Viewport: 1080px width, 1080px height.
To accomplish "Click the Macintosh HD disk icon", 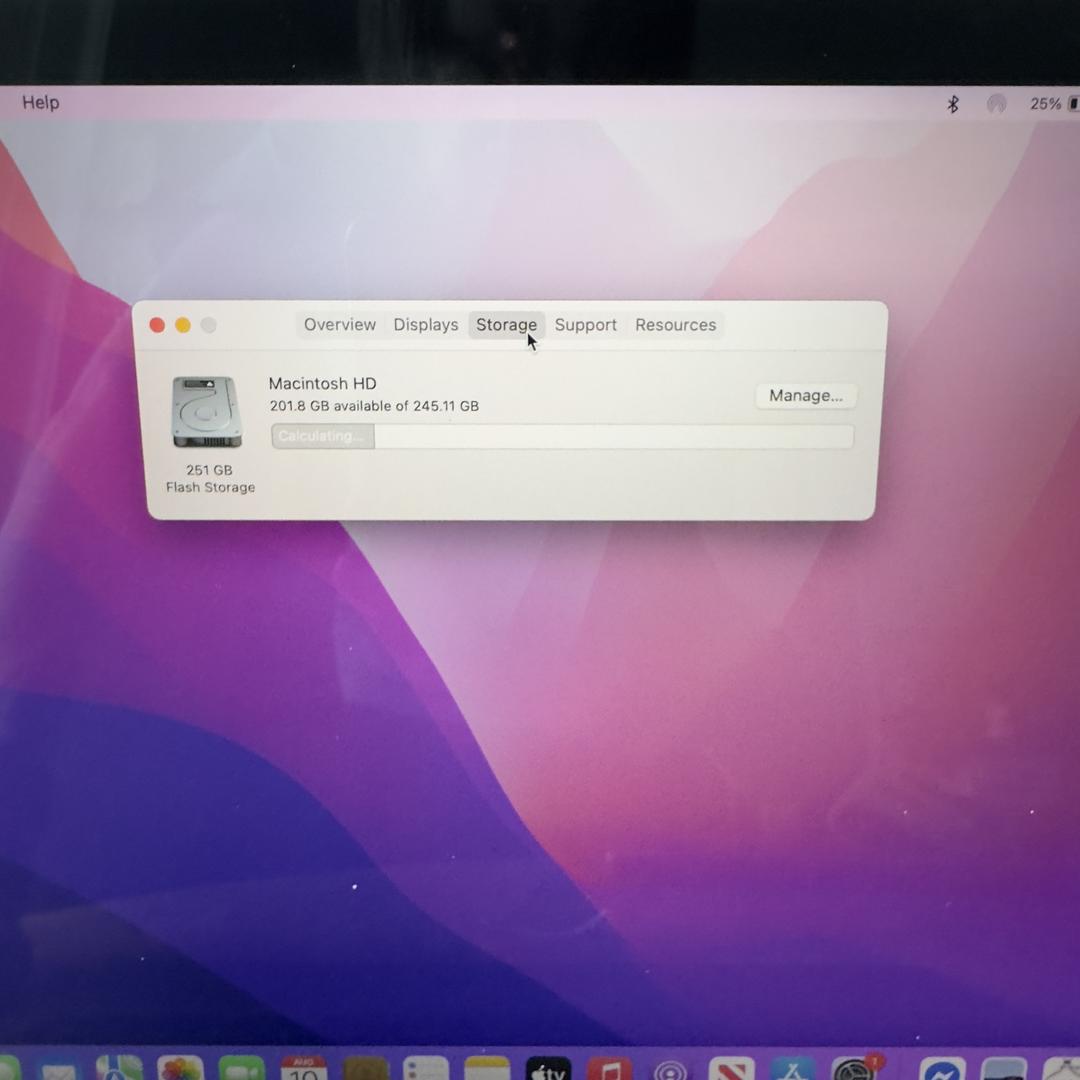I will (207, 412).
